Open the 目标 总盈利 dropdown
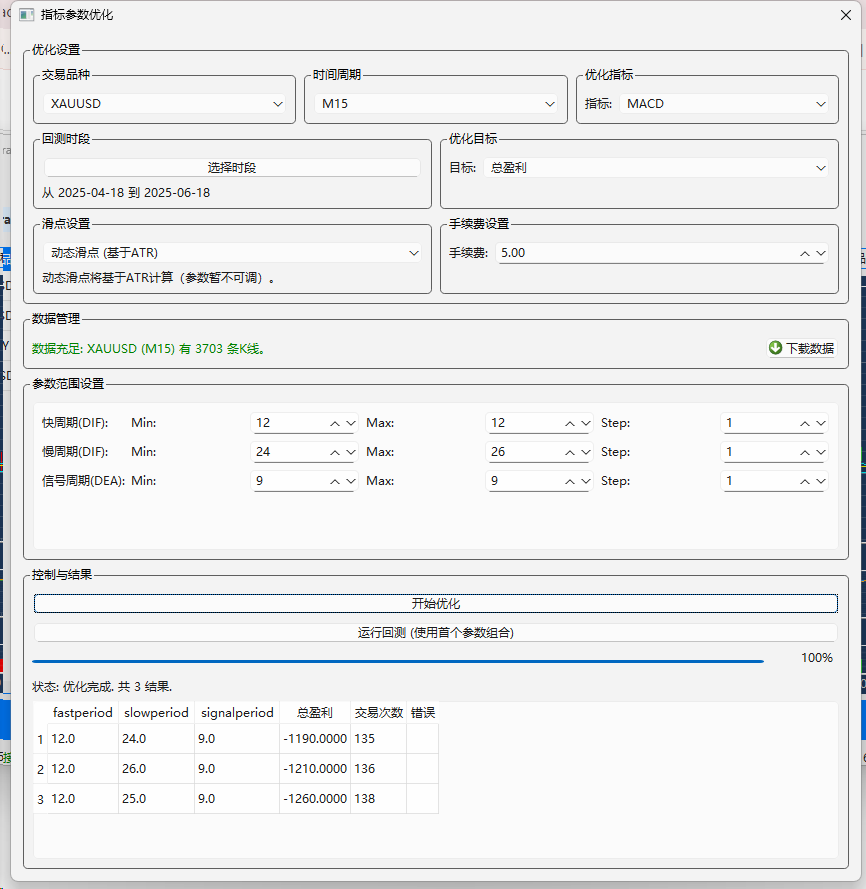Screen dimensions: 866x889 click(x=656, y=168)
